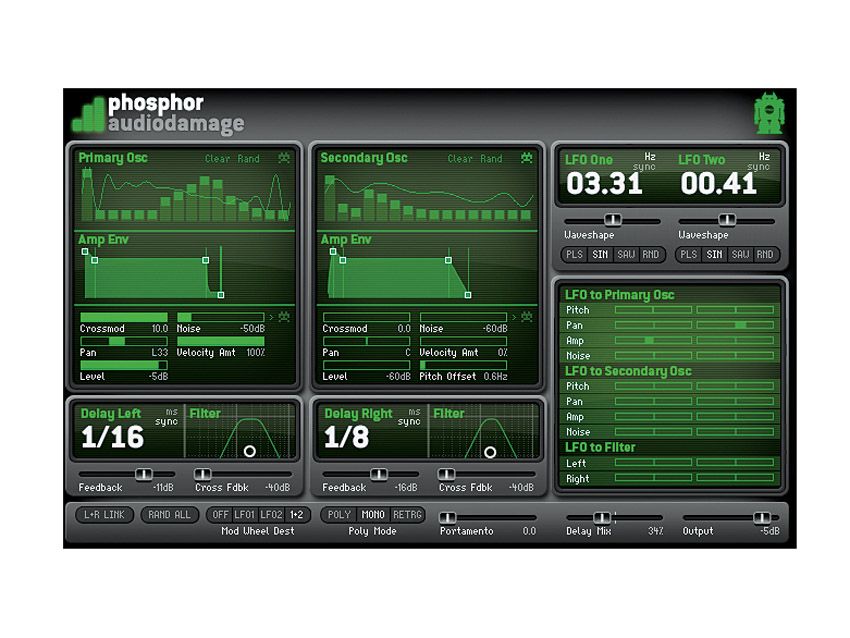Click the RAND ALL button
The width and height of the screenshot is (850, 638).
169,514
